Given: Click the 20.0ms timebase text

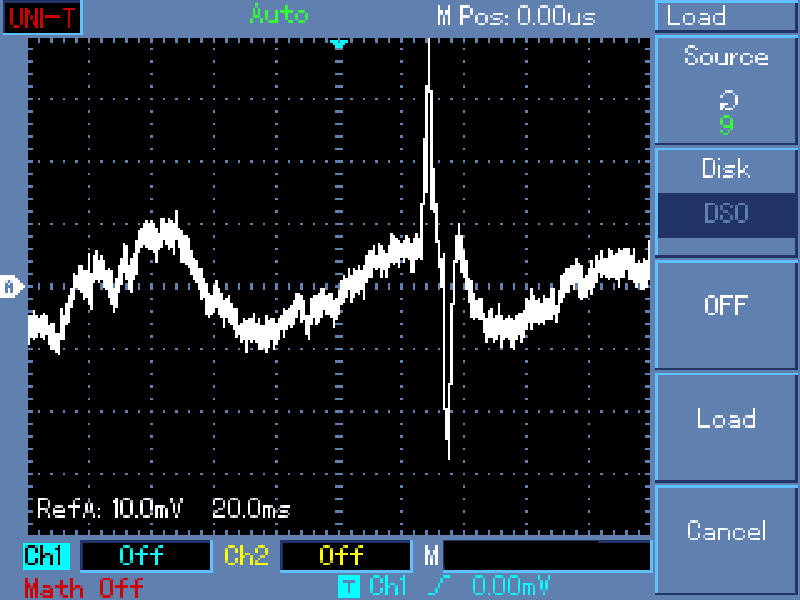Looking at the screenshot, I should [251, 509].
